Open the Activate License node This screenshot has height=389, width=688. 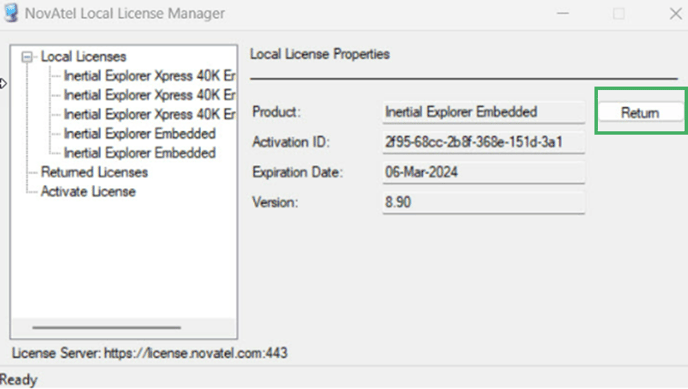pyautogui.click(x=88, y=192)
